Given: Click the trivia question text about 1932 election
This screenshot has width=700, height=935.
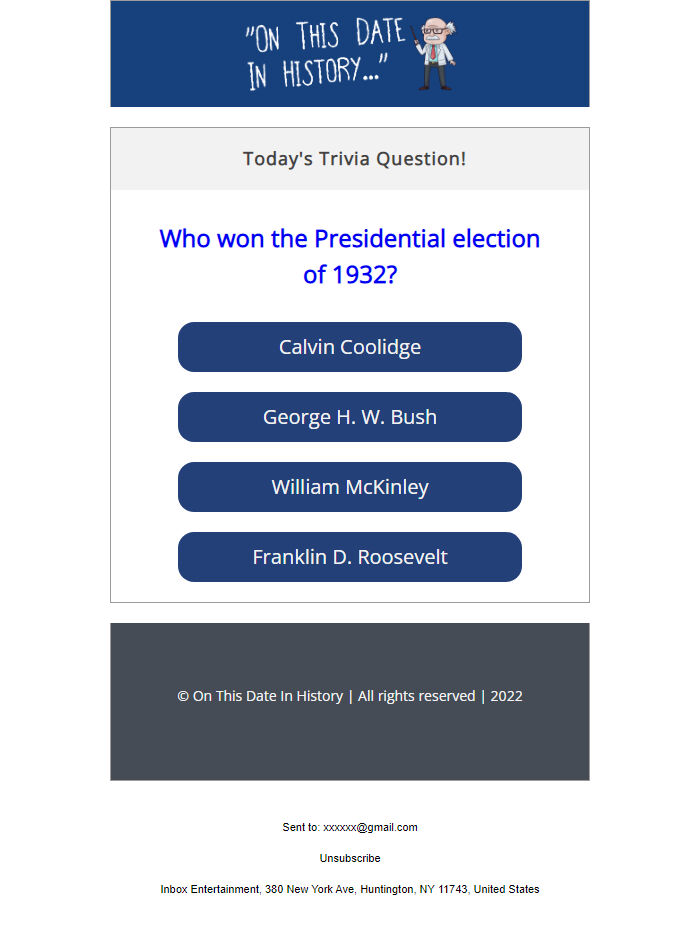Looking at the screenshot, I should point(349,255).
